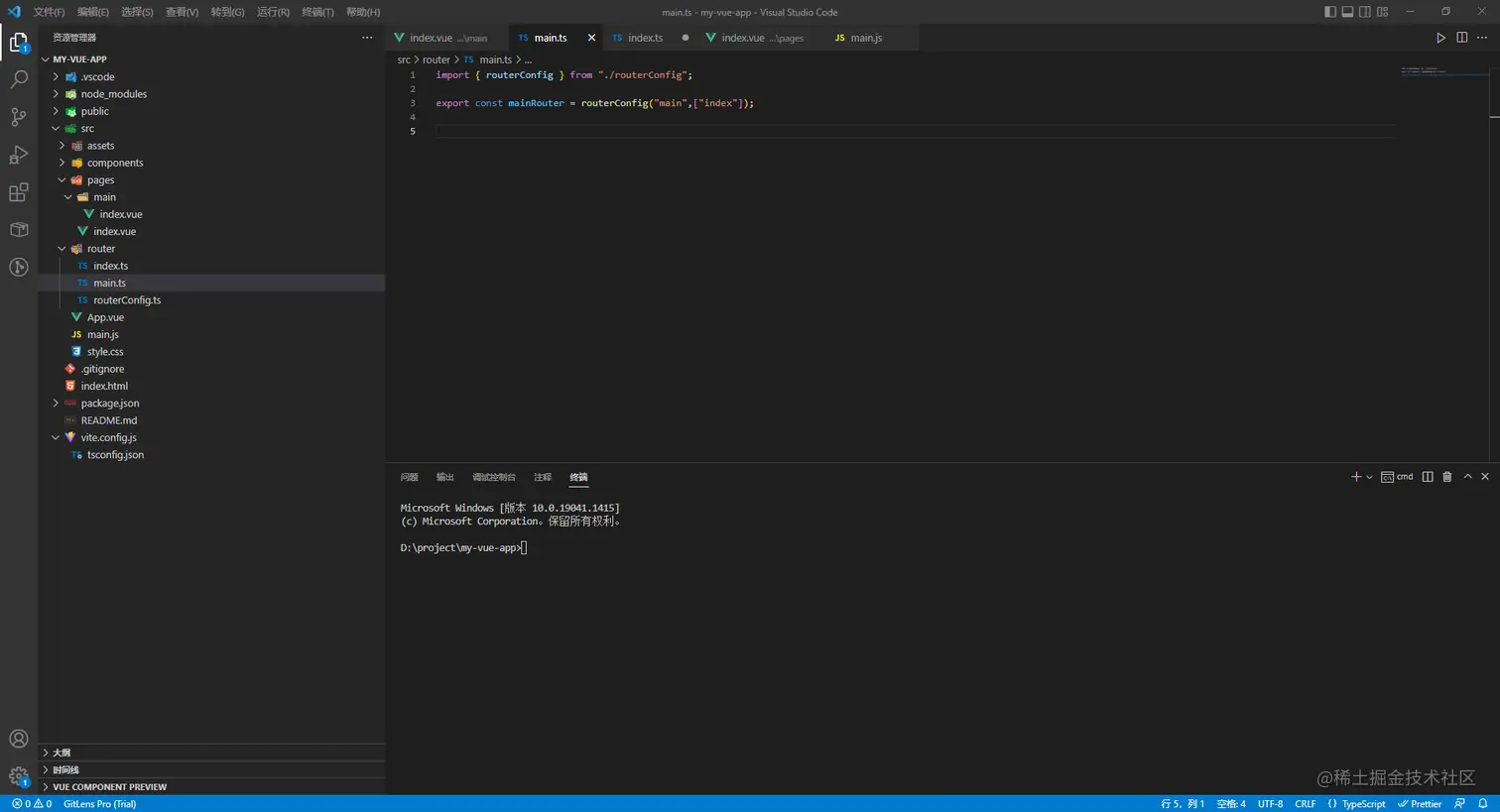Split the editor to the right
The width and height of the screenshot is (1500, 812).
tap(1461, 38)
